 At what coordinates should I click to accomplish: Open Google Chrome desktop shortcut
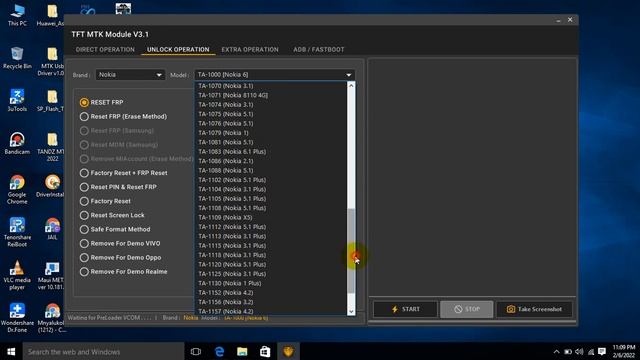click(17, 190)
